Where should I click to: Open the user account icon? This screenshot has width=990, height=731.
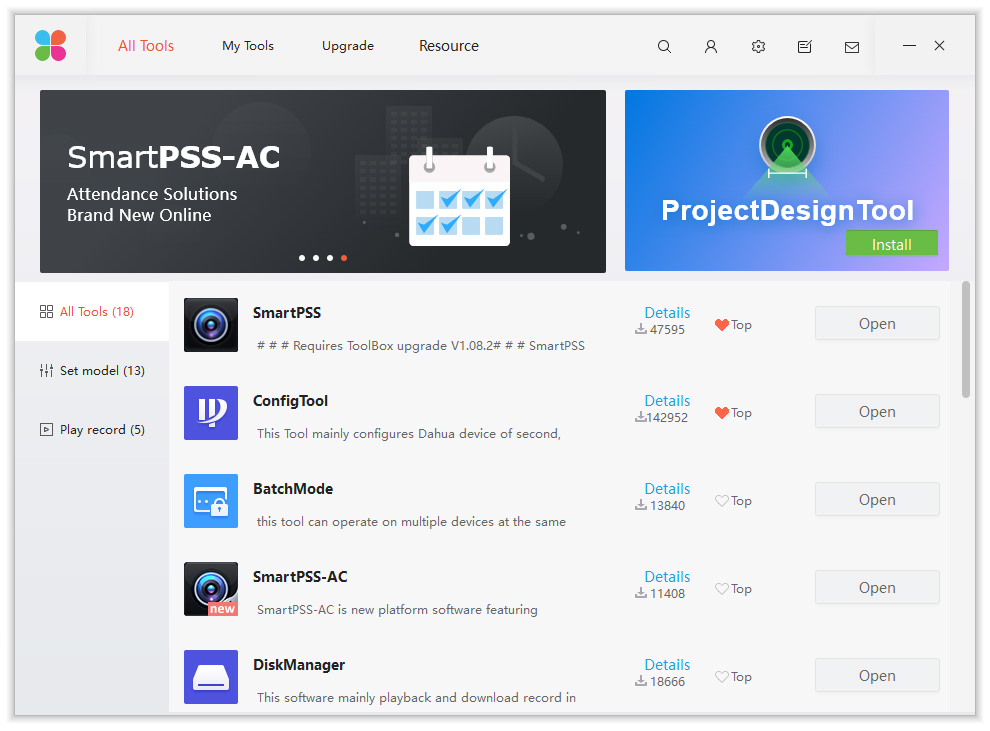(711, 46)
